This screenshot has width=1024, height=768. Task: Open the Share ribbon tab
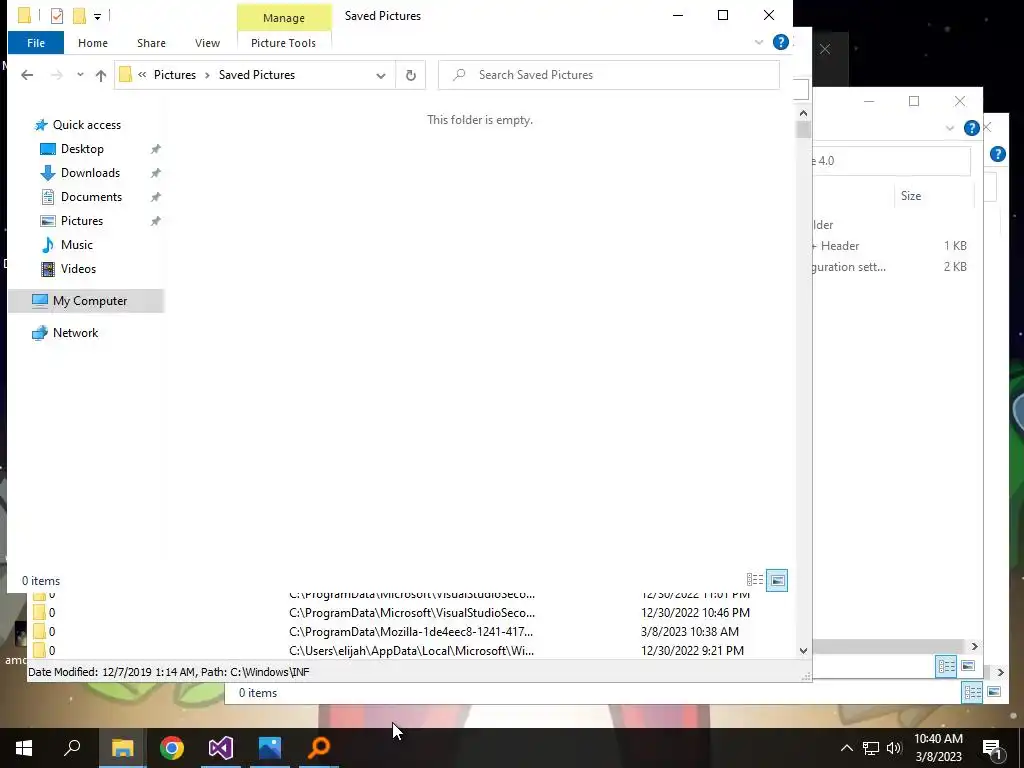[151, 43]
